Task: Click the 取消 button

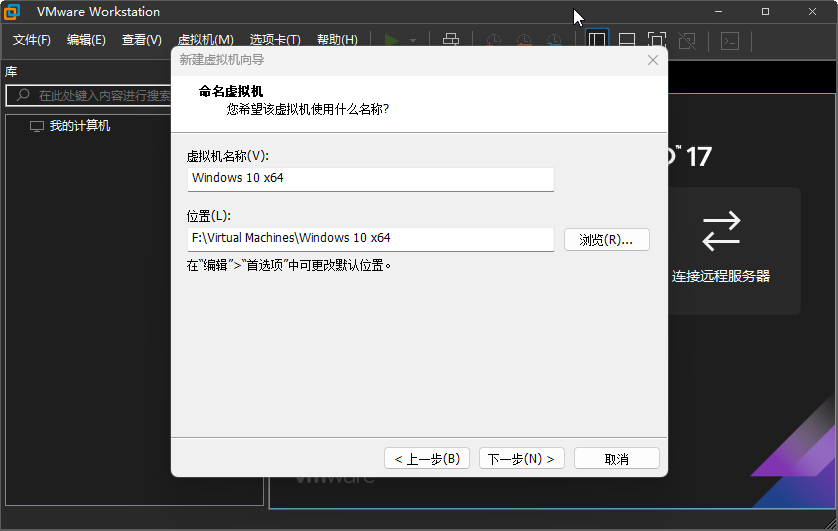Action: click(617, 458)
